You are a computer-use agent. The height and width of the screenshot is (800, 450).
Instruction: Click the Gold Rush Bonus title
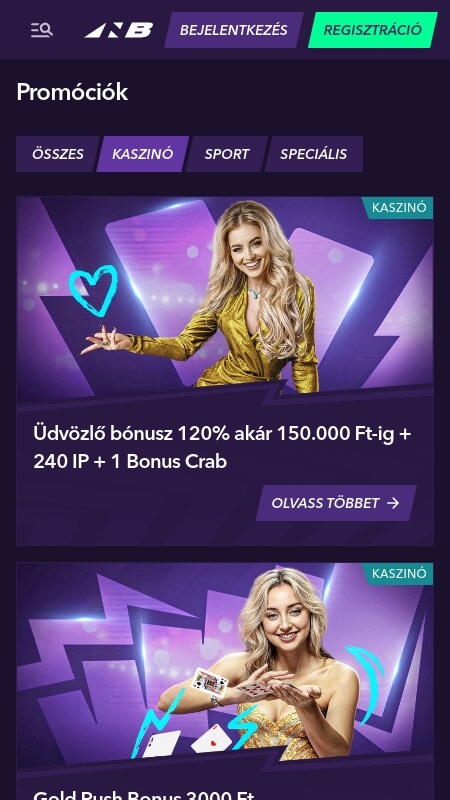coord(144,794)
